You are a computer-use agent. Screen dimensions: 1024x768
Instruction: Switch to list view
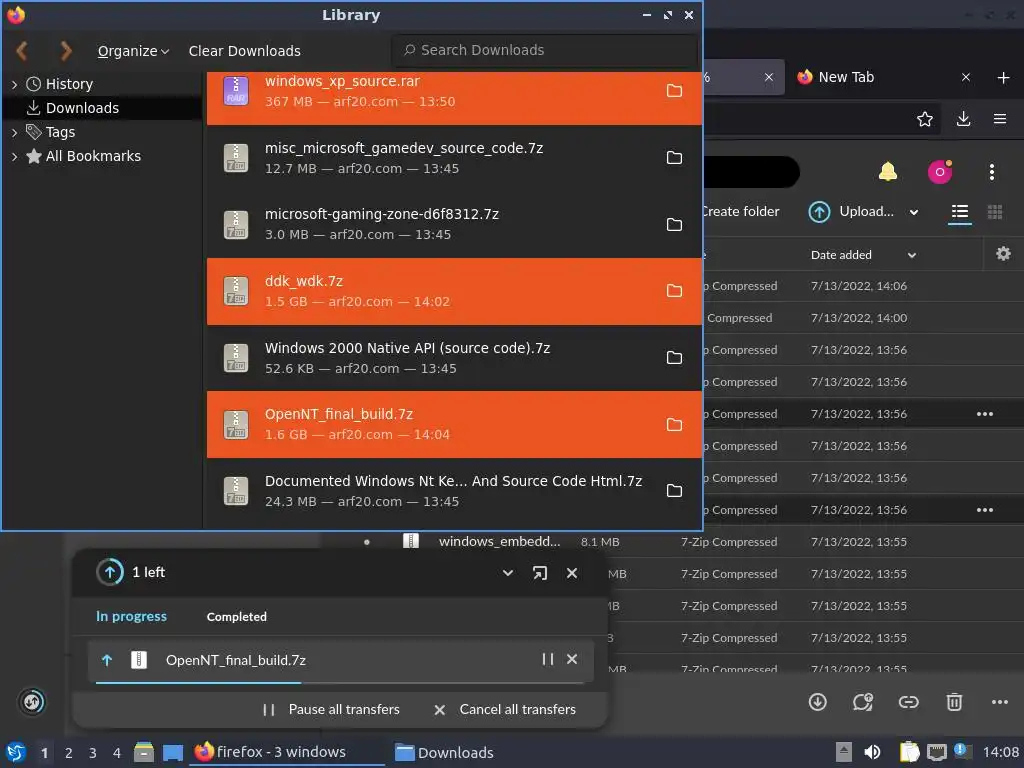point(959,212)
